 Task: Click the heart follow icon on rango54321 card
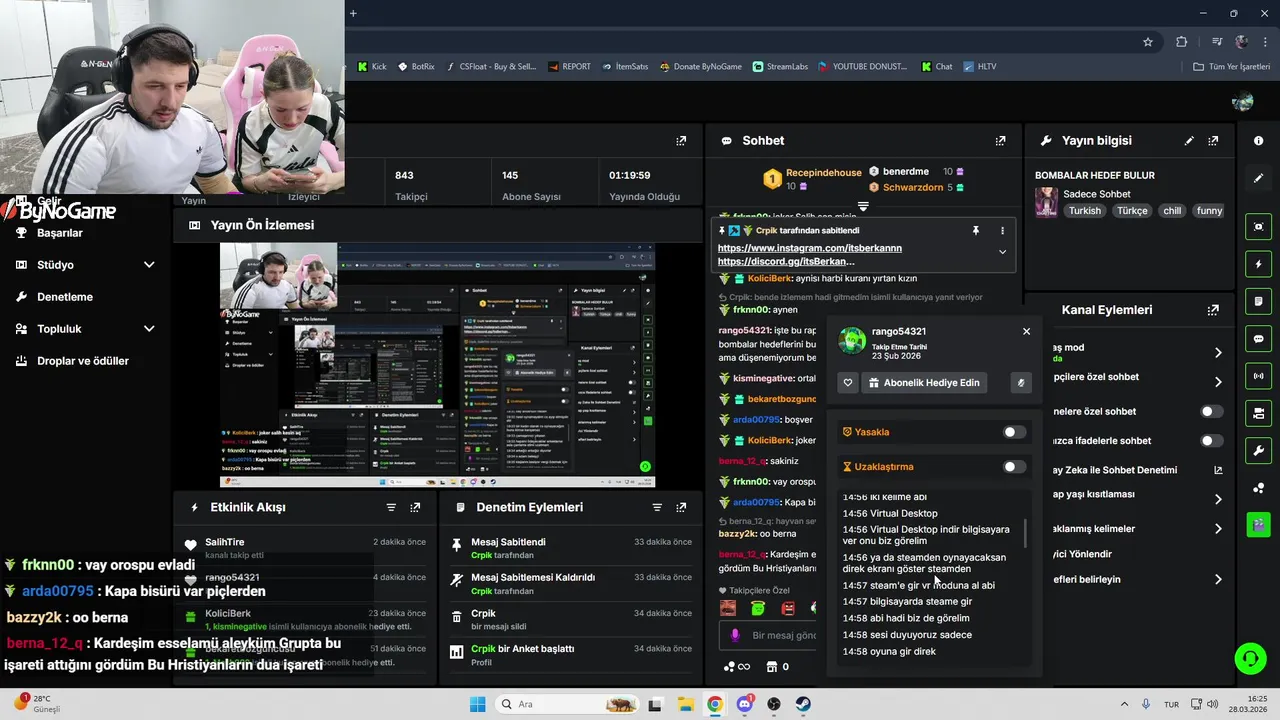pos(848,382)
